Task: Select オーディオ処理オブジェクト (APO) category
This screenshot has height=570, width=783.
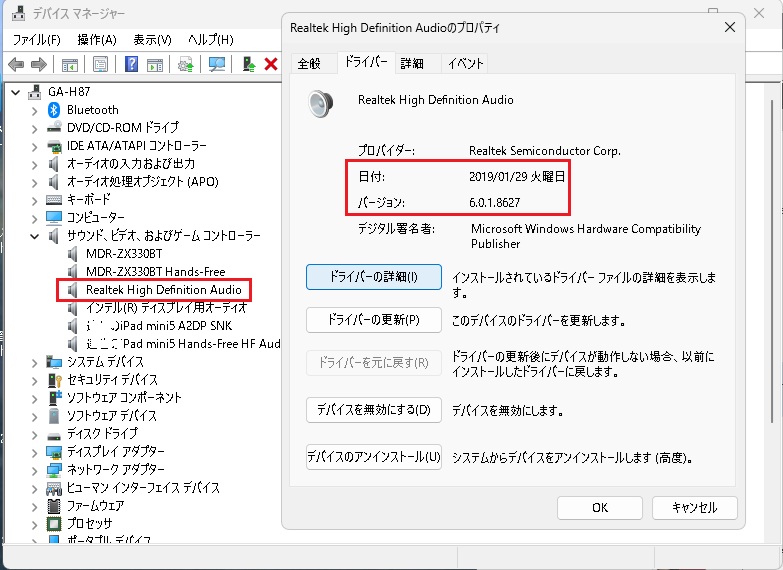Action: (143, 182)
